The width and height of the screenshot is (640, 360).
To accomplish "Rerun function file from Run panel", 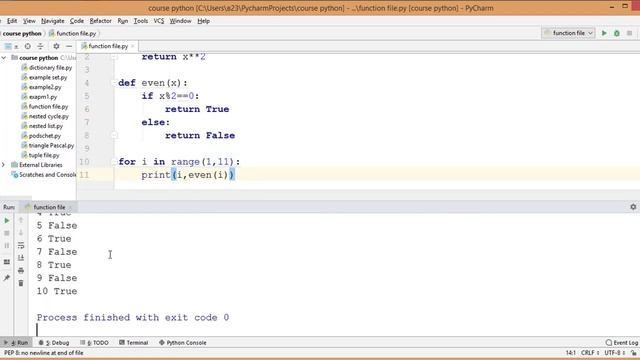I will (7, 220).
